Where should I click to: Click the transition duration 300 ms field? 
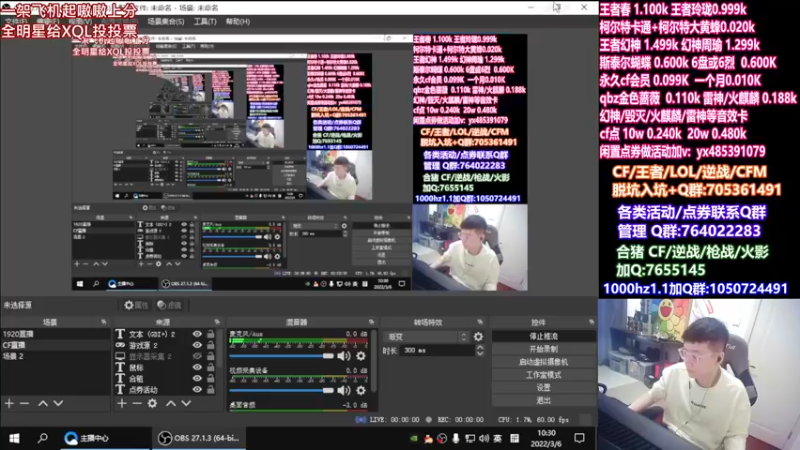click(437, 351)
